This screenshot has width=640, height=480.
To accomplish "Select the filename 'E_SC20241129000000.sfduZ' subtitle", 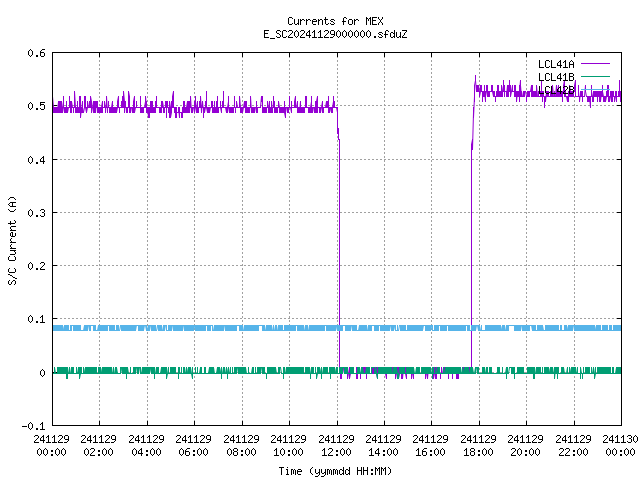I will tap(335, 34).
